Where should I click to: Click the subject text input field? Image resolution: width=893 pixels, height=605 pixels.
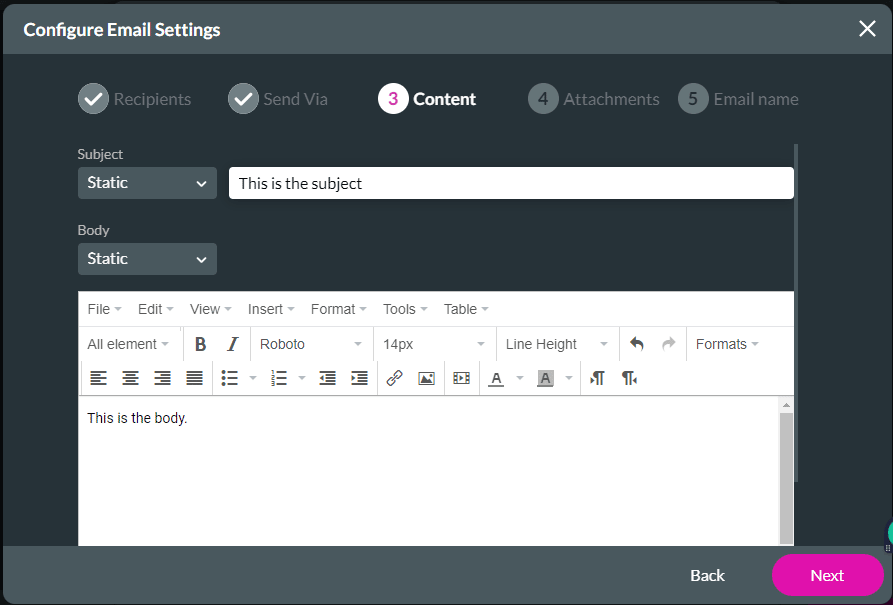point(510,183)
